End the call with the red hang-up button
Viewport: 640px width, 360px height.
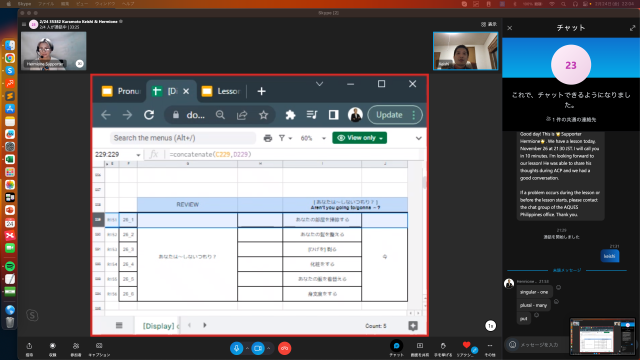(x=284, y=348)
